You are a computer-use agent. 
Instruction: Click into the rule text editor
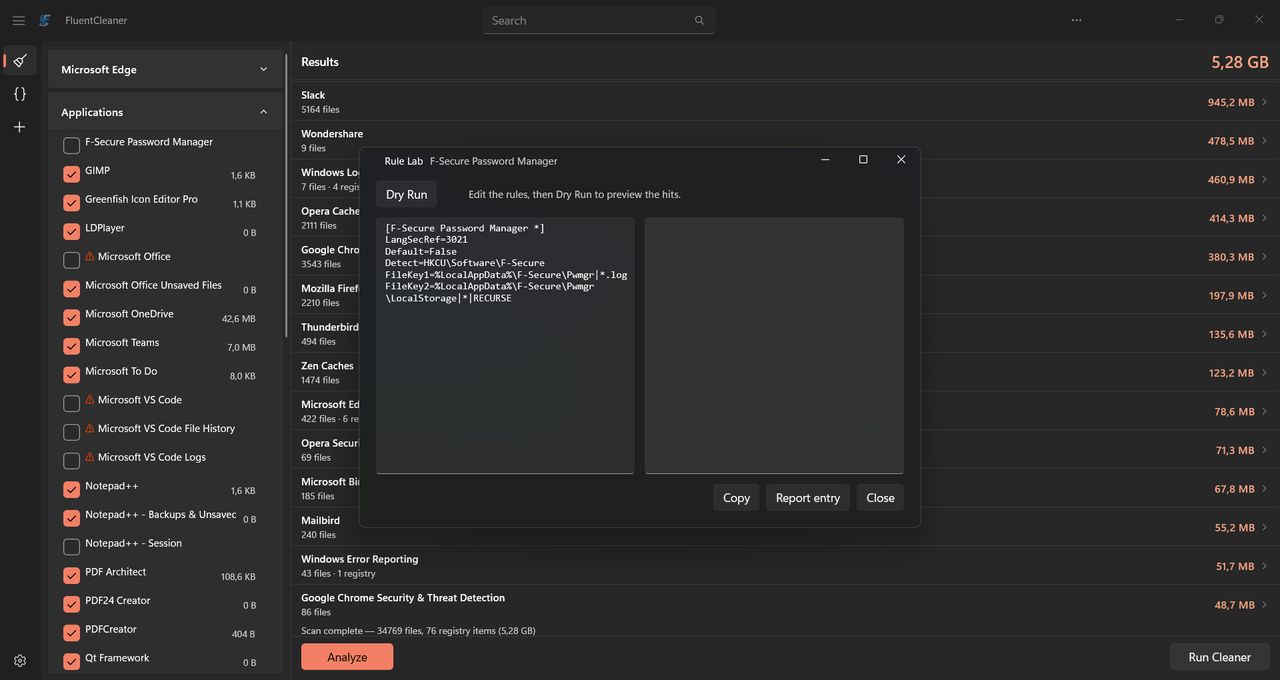coord(505,345)
